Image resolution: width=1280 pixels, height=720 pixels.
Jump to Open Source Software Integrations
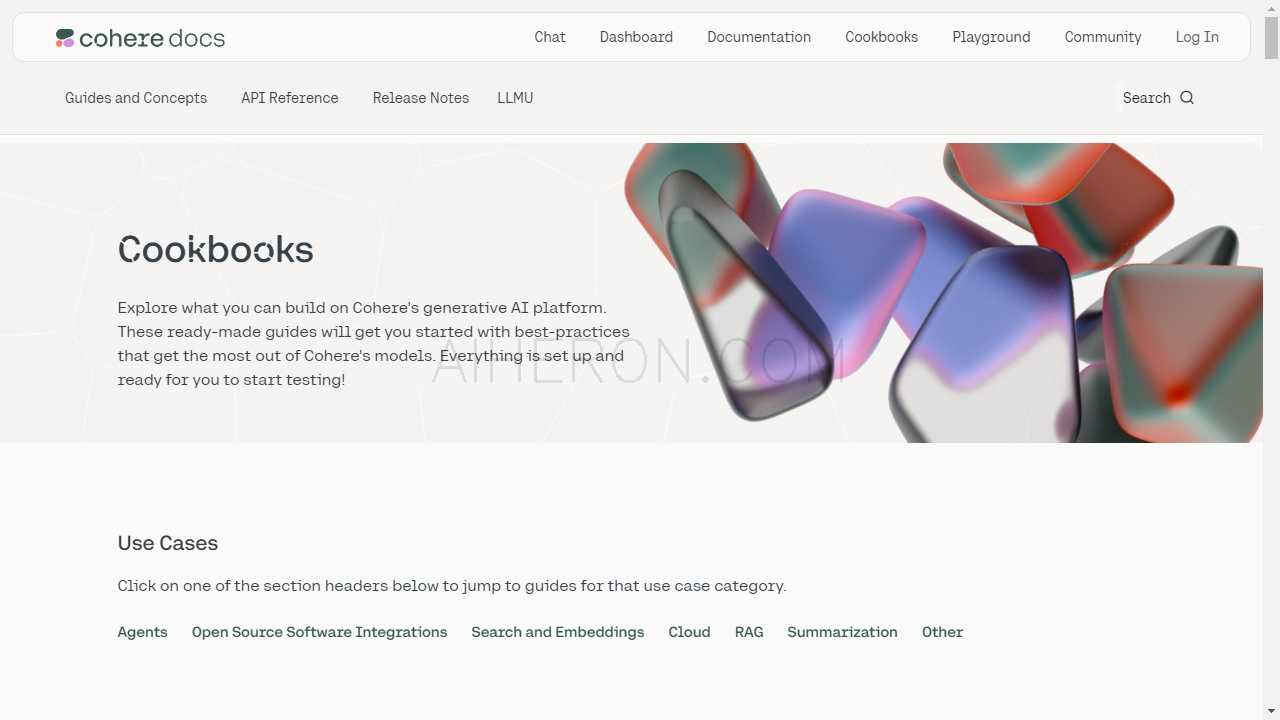coord(320,632)
